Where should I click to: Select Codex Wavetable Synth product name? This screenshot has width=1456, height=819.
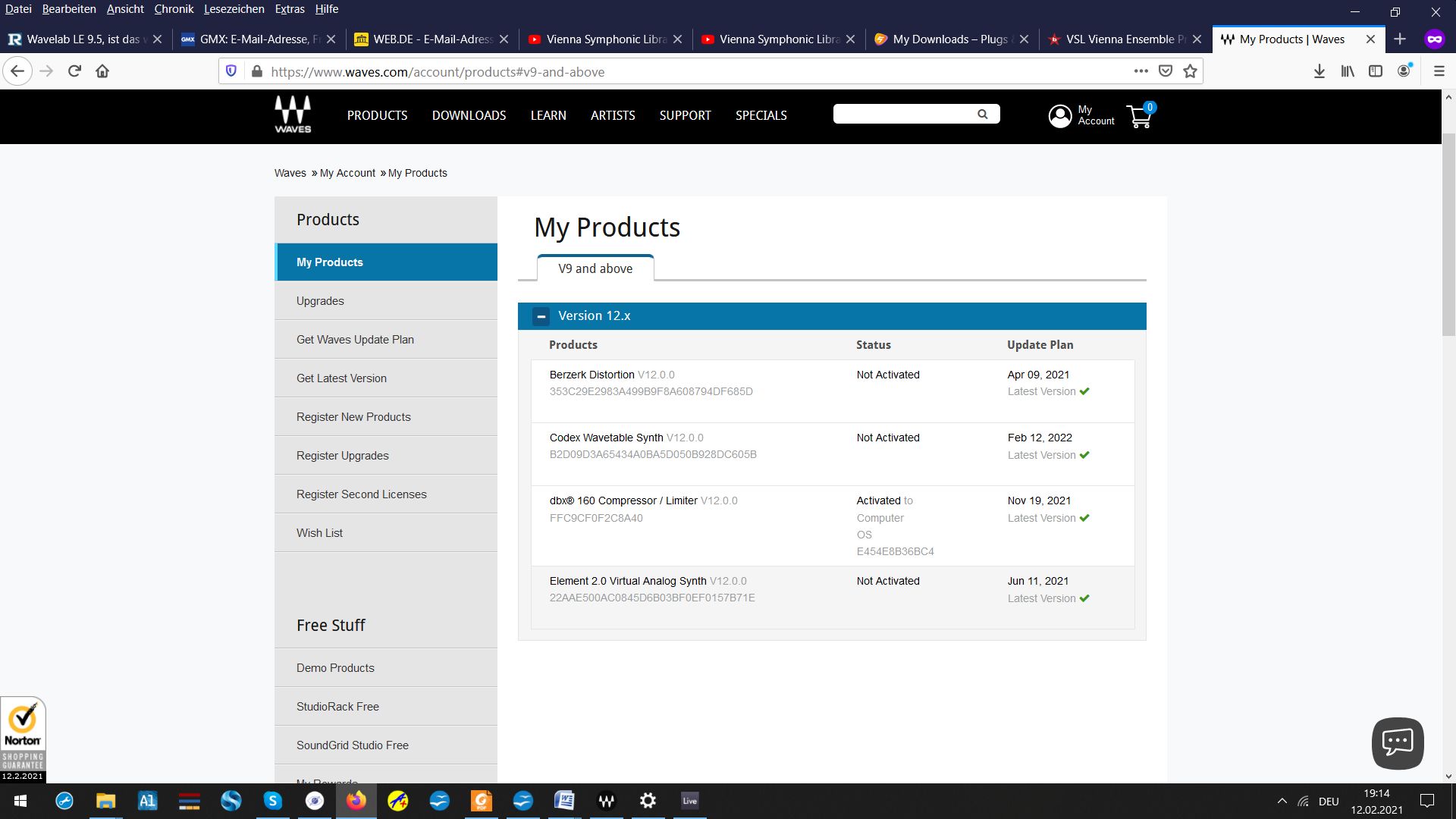[606, 438]
